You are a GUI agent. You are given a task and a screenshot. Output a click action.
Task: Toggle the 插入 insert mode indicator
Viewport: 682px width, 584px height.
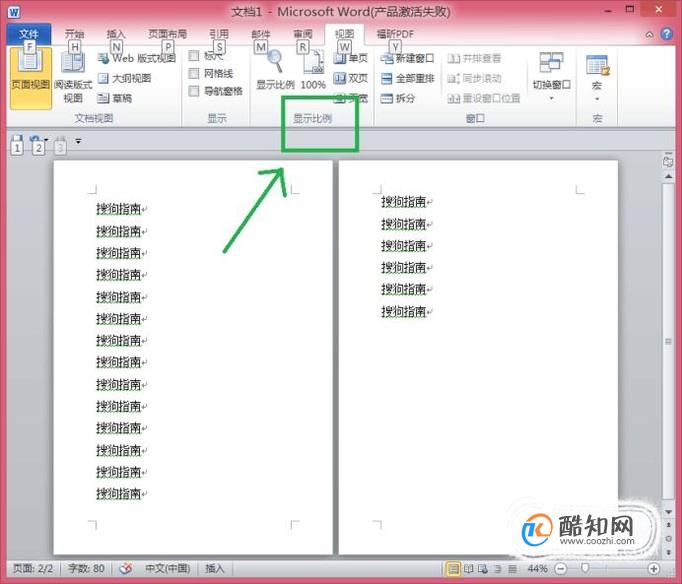click(214, 568)
